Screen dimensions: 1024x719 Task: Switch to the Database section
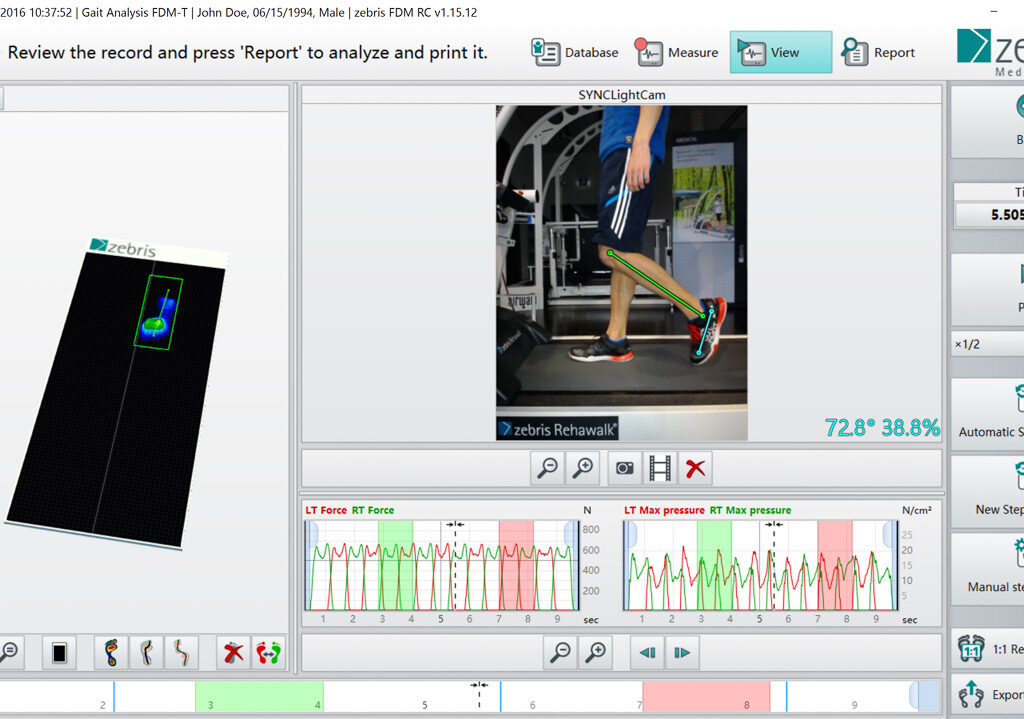point(575,53)
